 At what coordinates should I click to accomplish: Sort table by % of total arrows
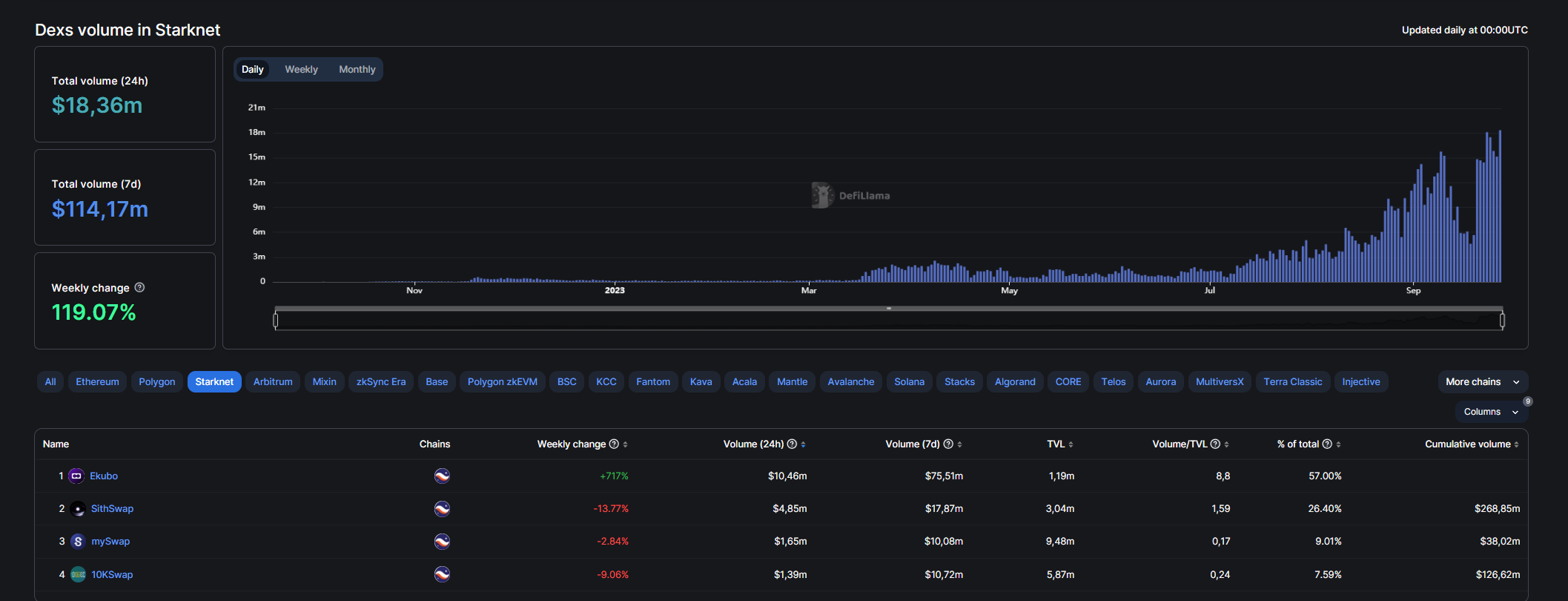[x=1339, y=444]
